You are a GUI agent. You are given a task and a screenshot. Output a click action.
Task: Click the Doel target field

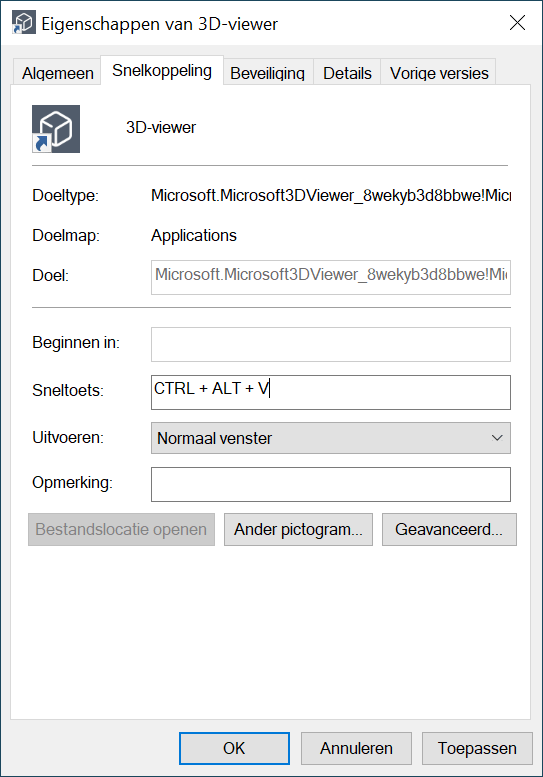pyautogui.click(x=330, y=278)
